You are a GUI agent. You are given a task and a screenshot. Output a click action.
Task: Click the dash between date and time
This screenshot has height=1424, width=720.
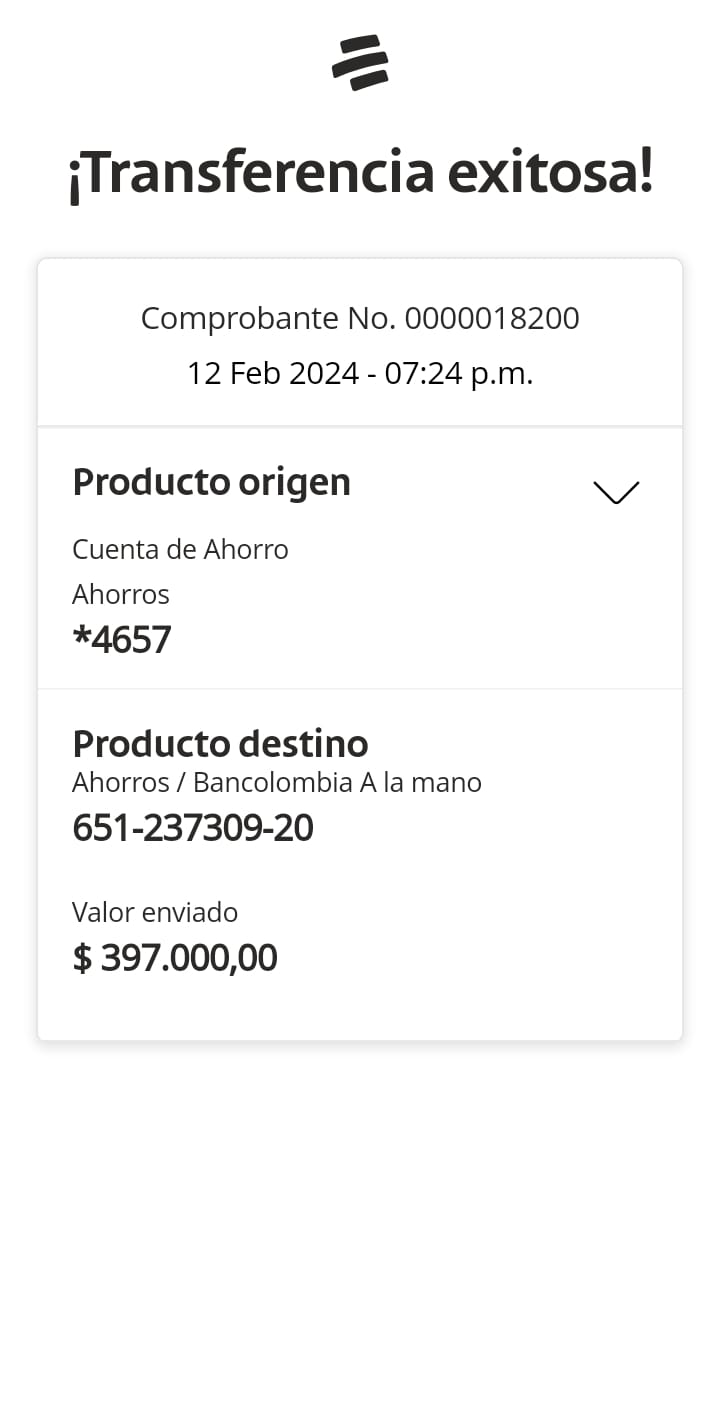pos(372,375)
